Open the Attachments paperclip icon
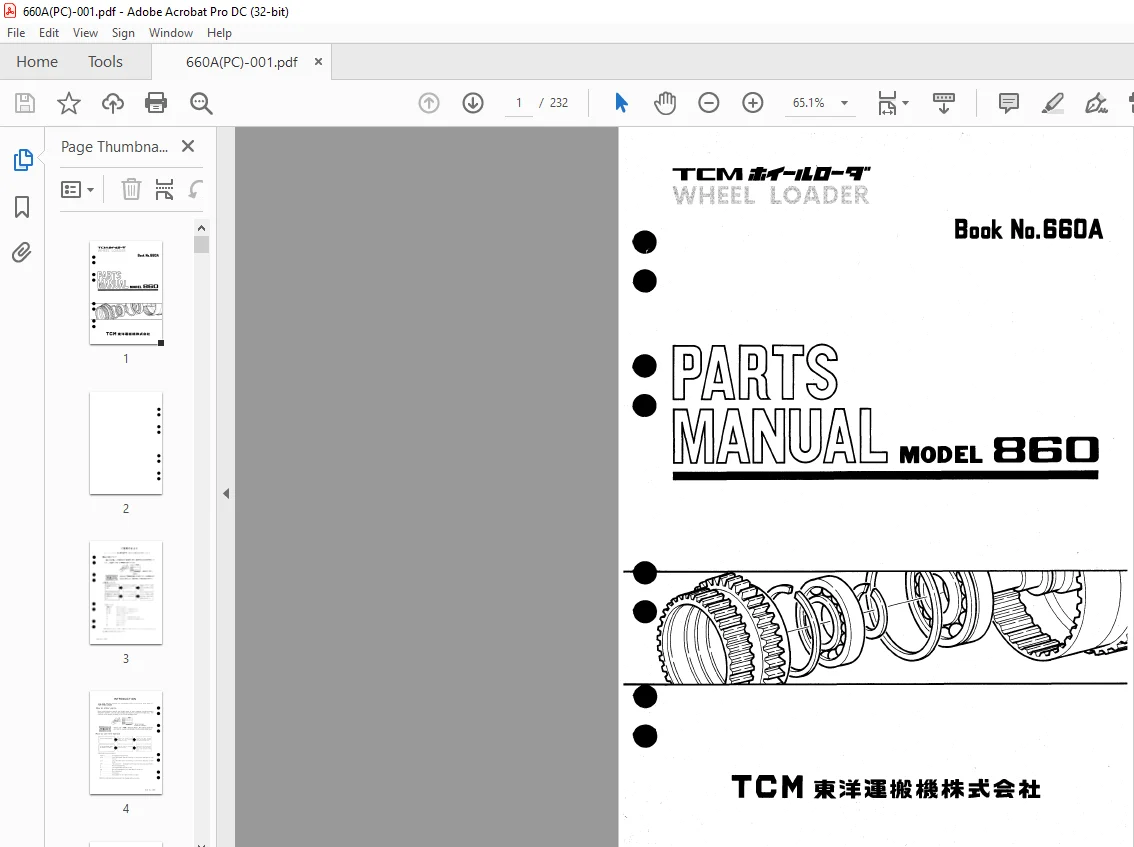Screen dimensions: 1134x847 pos(22,252)
